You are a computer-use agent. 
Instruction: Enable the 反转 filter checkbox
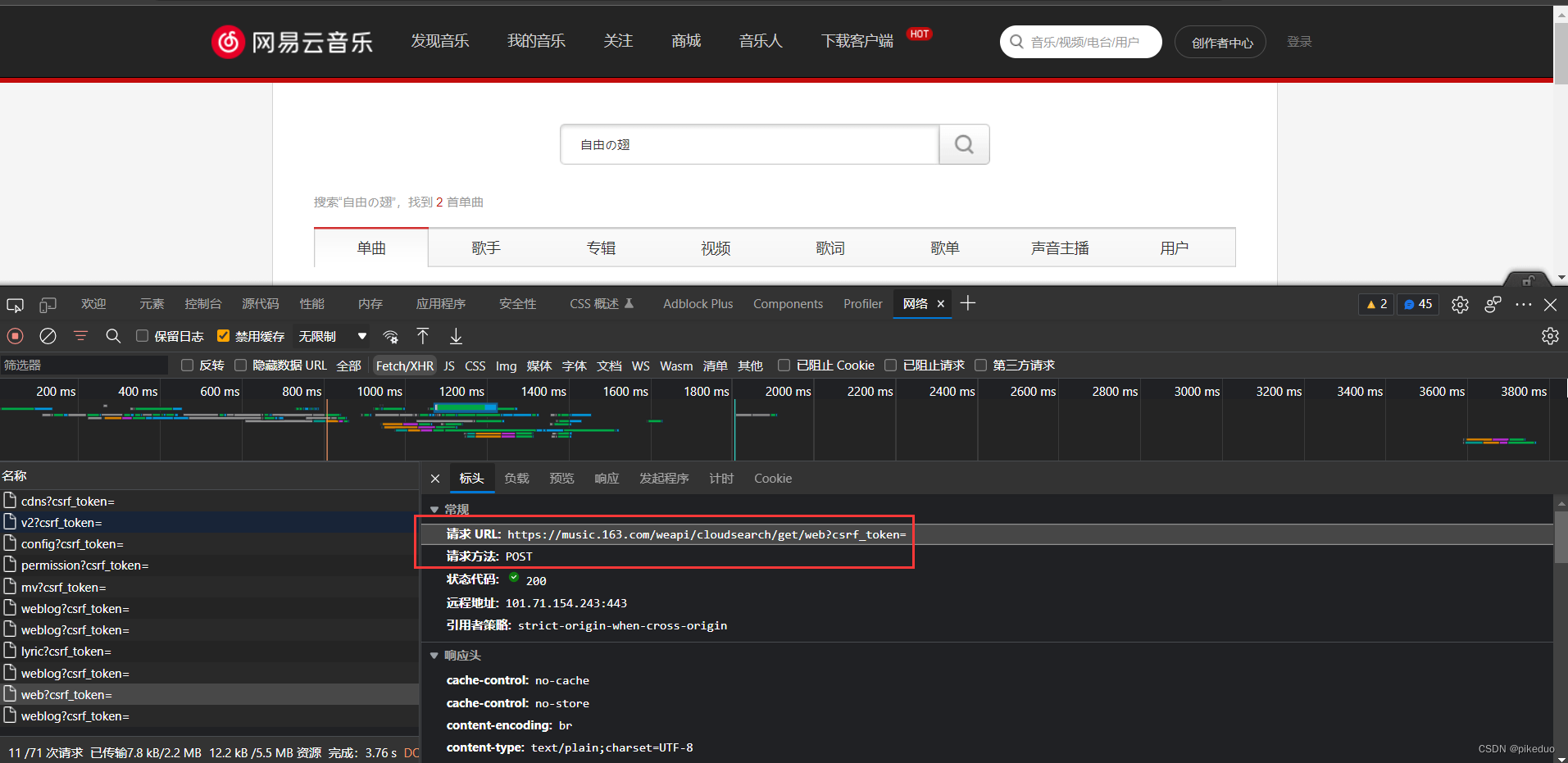pos(187,366)
